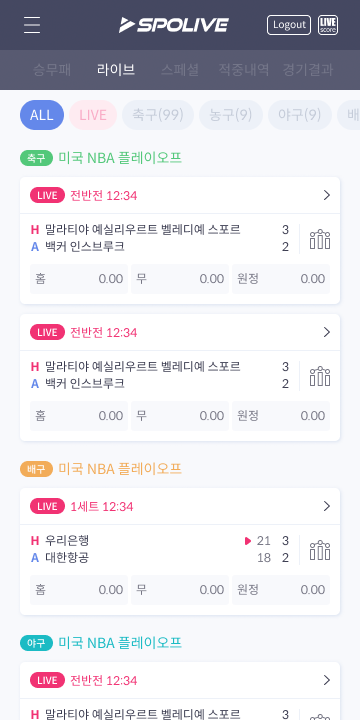Click the teal 야구 sport badge

click(x=36, y=643)
